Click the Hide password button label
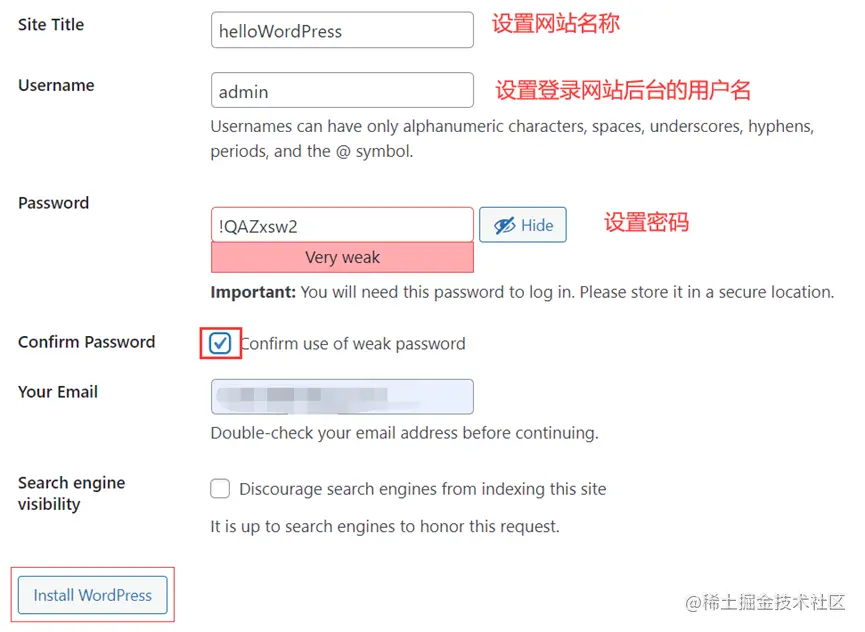The width and height of the screenshot is (865, 632). pos(537,225)
